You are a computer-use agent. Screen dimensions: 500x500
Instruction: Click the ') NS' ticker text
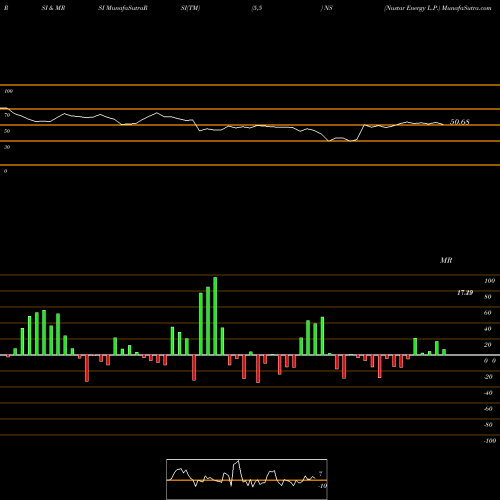327,8
